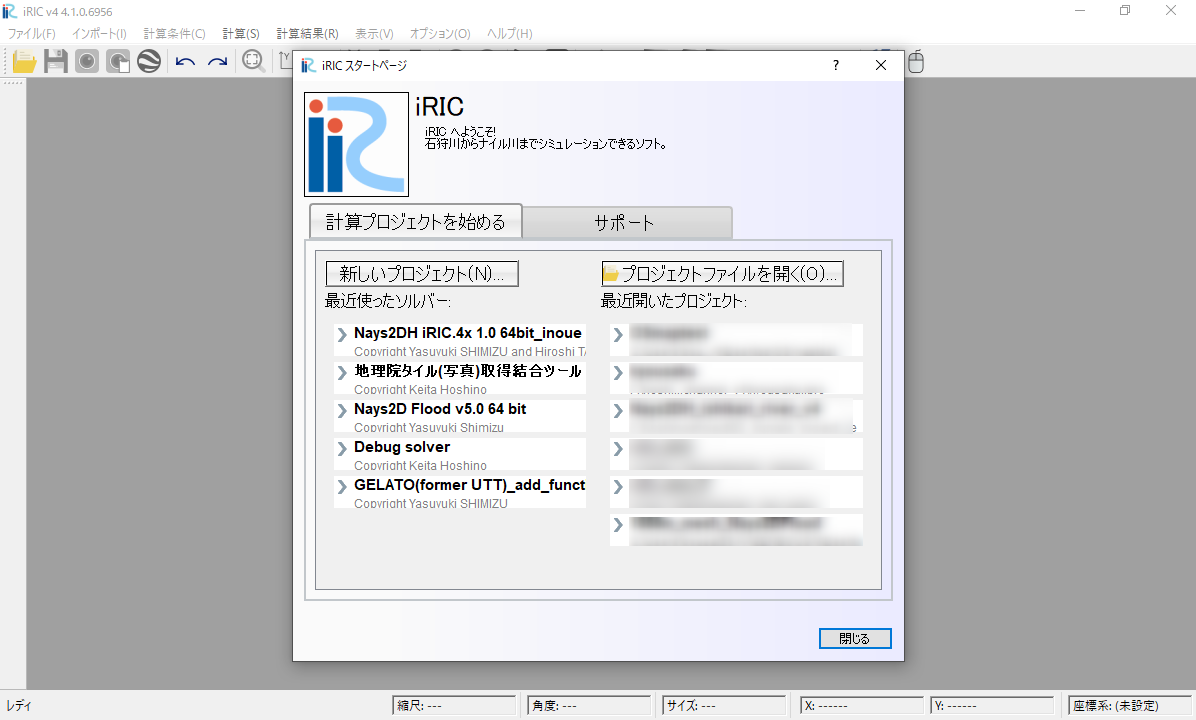Select the 地理院タイル(写真)取得結合ツール solver
The image size is (1196, 720).
pos(460,378)
